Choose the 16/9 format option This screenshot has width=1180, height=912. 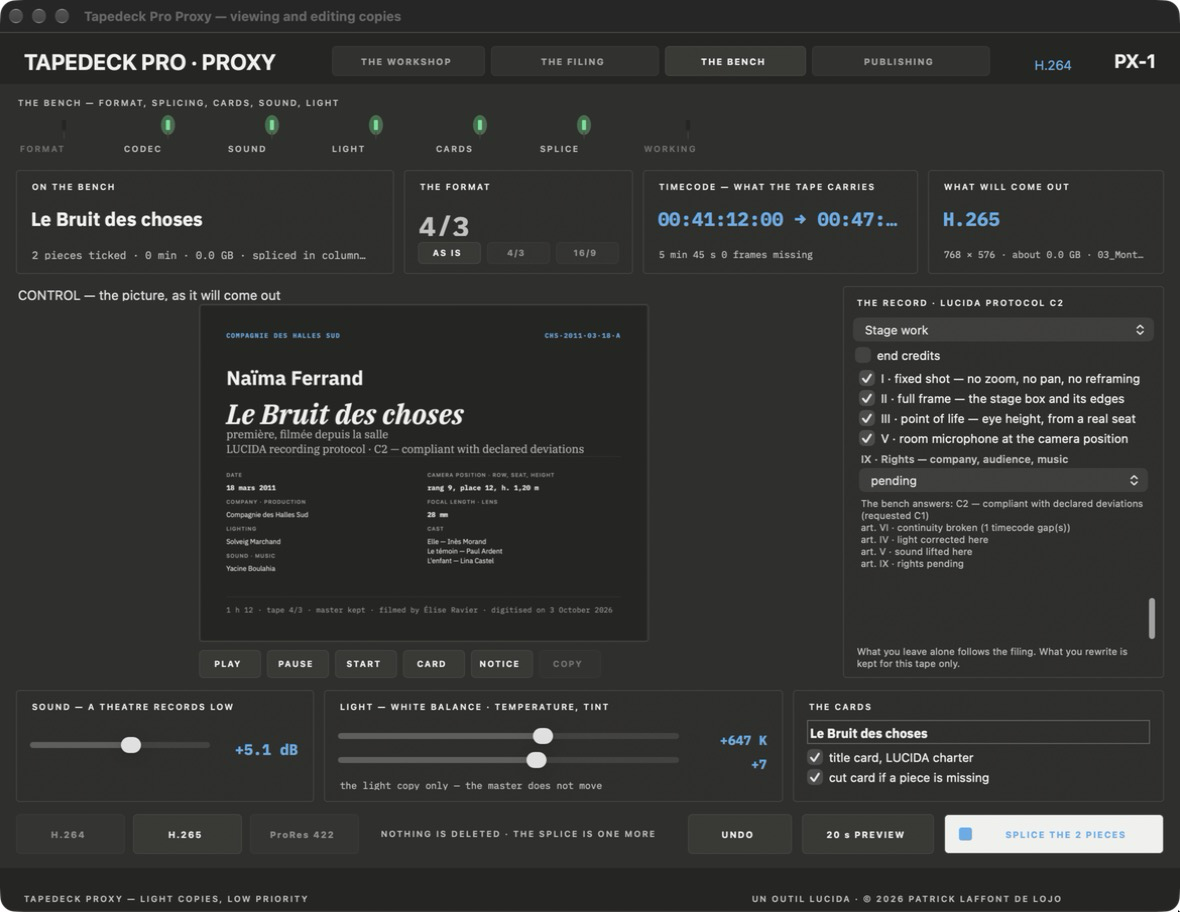(587, 253)
